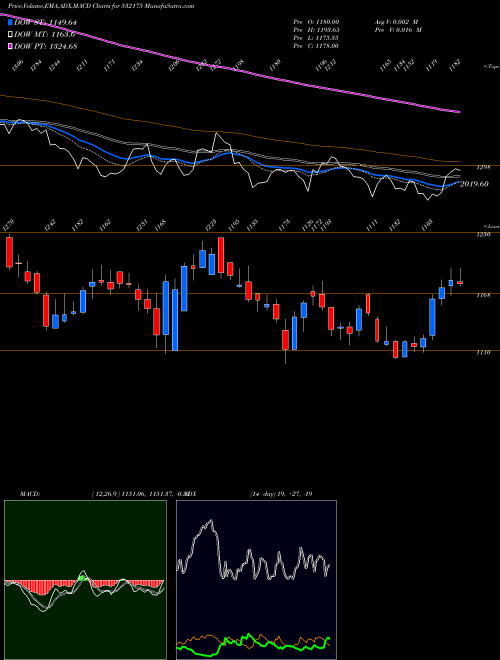Viewport: 500px width, 660px height.
Task: Click the white DOW MT legend swatch
Action: pyautogui.click(x=10, y=35)
